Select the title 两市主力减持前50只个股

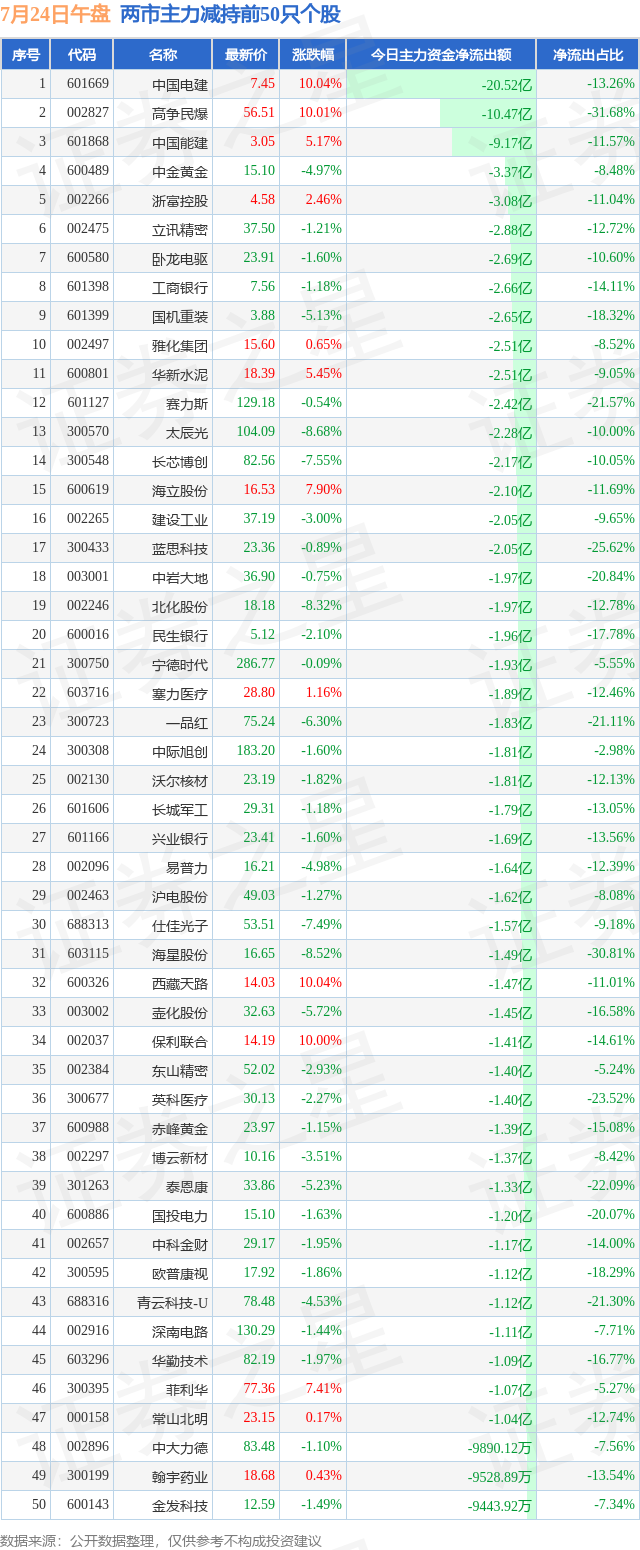tap(230, 15)
